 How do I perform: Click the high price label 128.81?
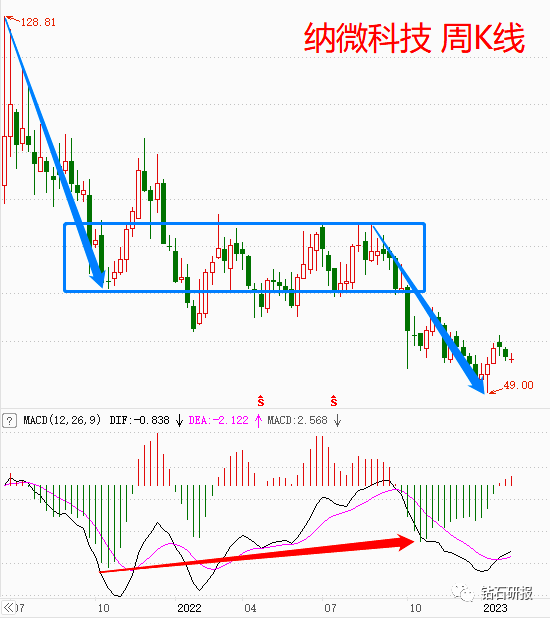(x=38, y=22)
